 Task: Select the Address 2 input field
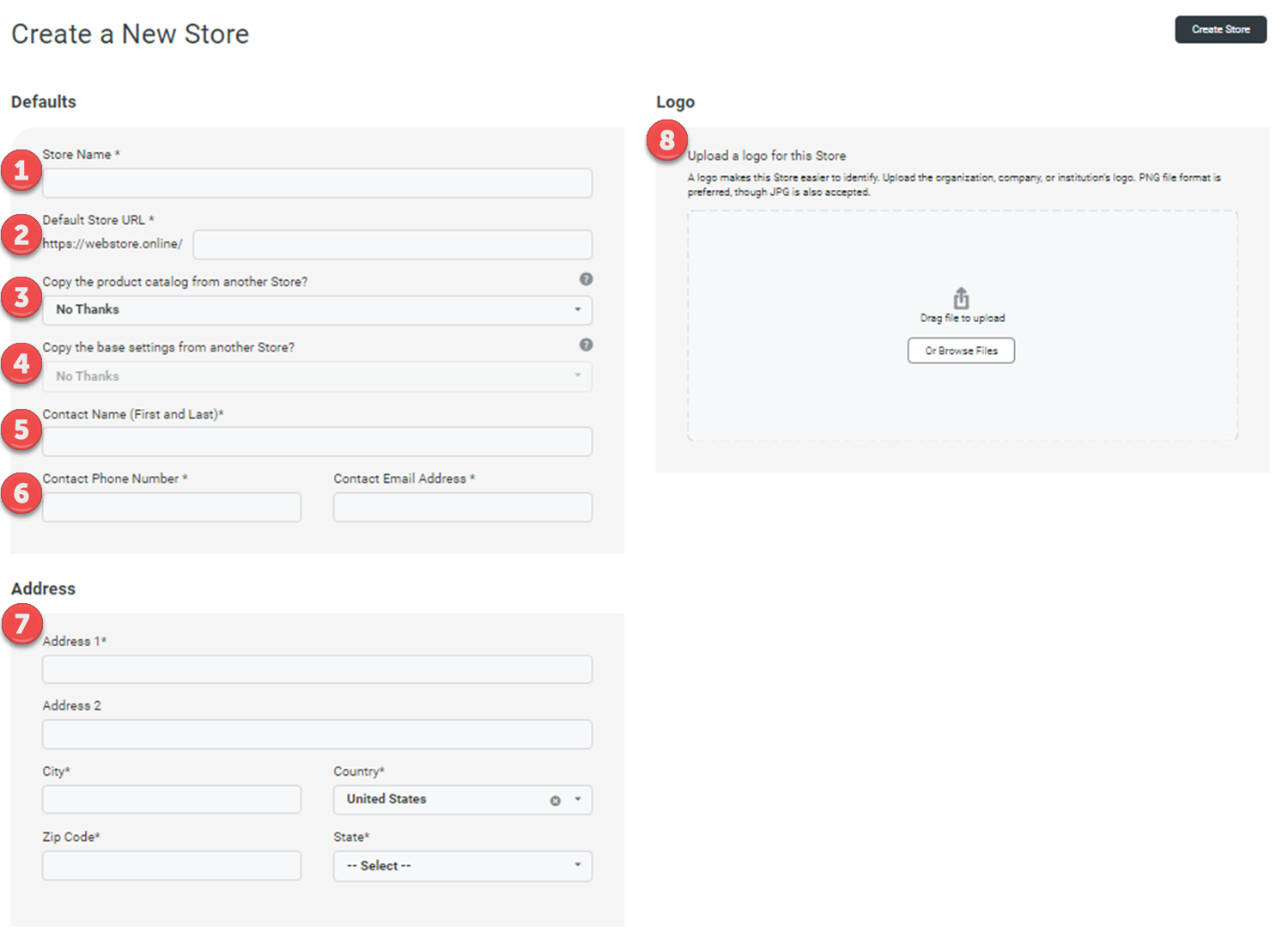(317, 734)
